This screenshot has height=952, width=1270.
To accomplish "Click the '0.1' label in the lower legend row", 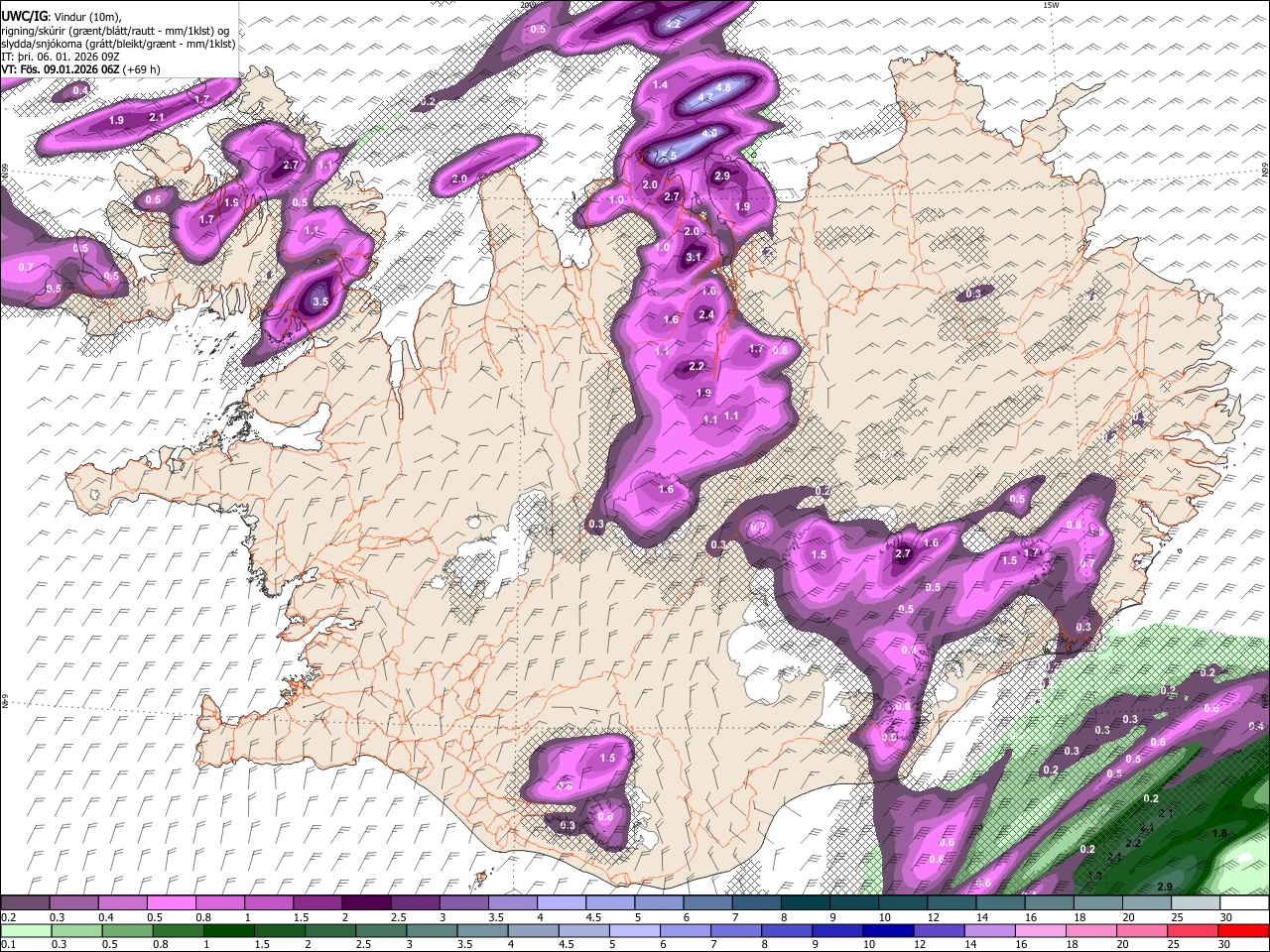I will click(9, 945).
